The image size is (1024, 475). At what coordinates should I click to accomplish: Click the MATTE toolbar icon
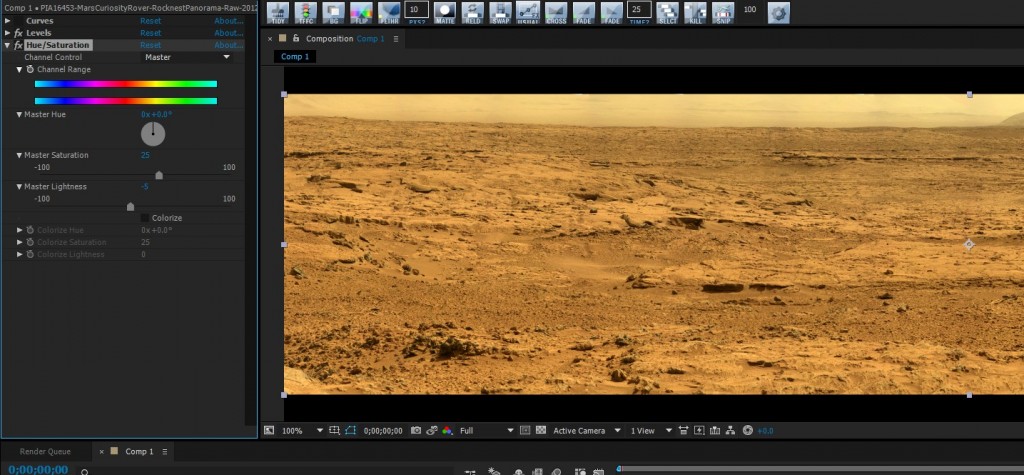point(444,12)
